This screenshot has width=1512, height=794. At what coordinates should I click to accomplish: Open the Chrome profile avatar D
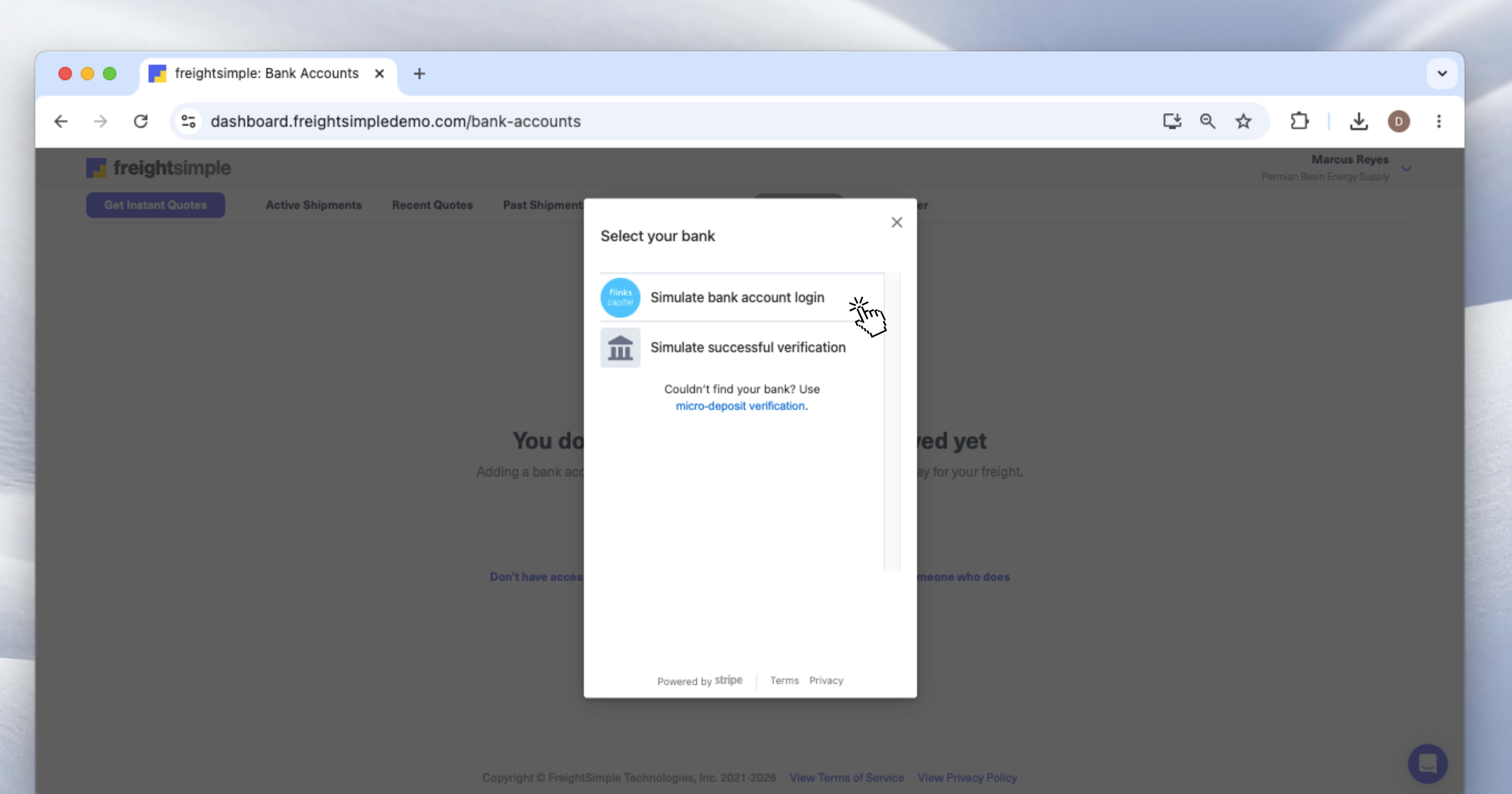pyautogui.click(x=1399, y=121)
